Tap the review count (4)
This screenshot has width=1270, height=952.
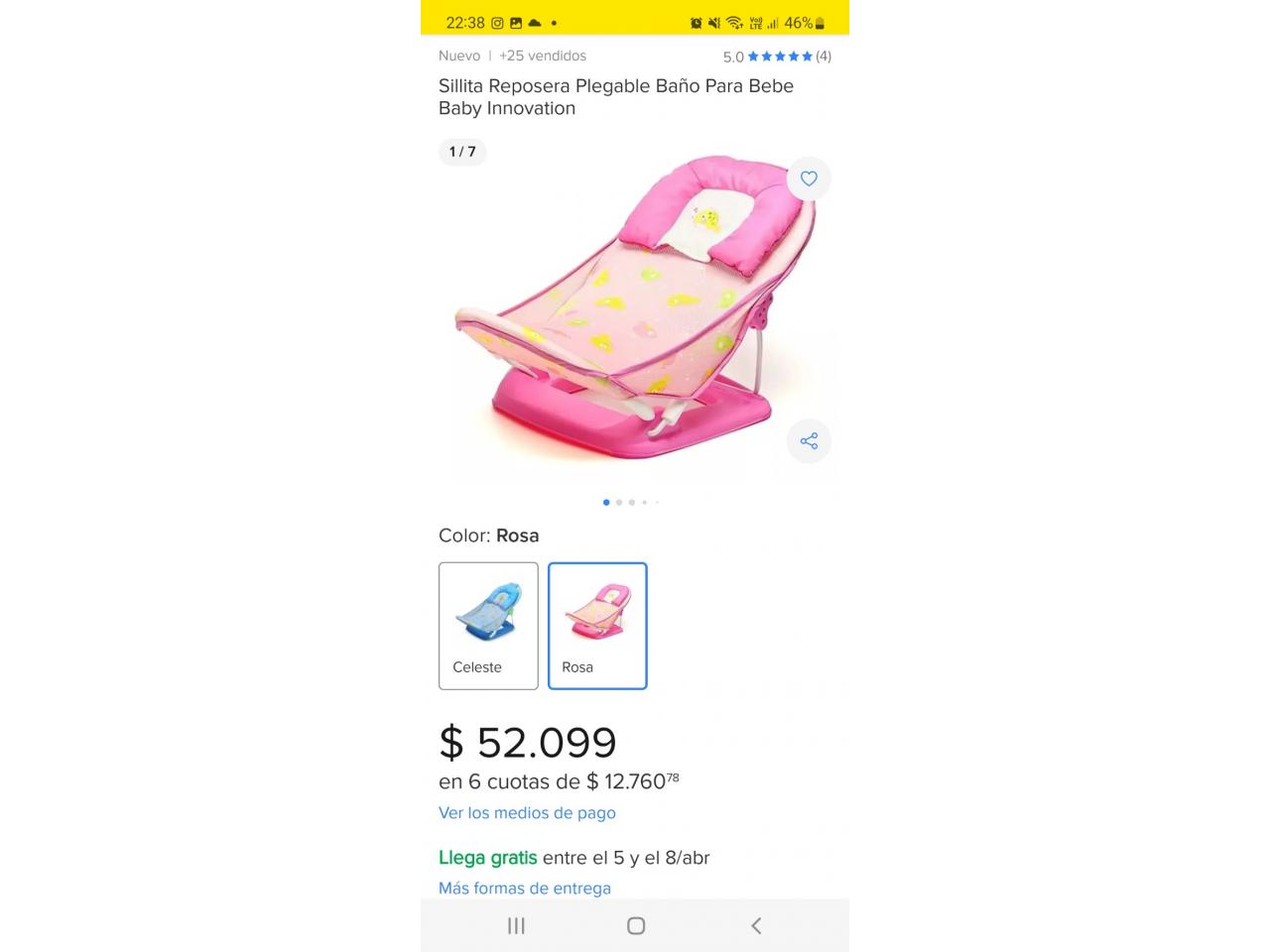pyautogui.click(x=824, y=57)
